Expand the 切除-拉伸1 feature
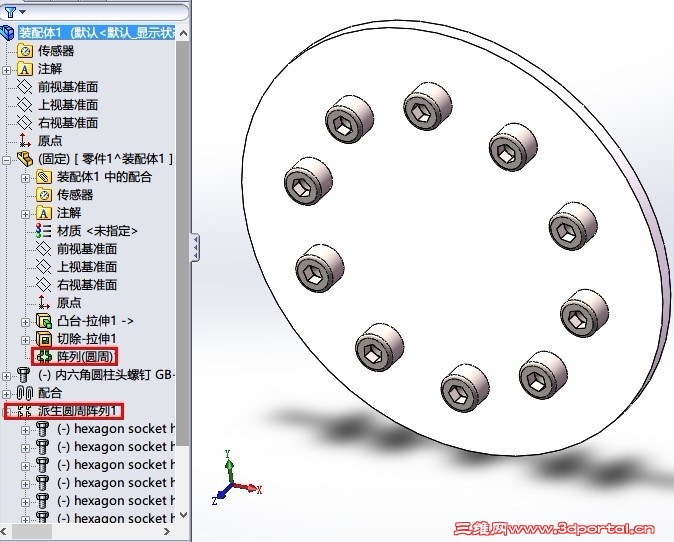Image resolution: width=674 pixels, height=542 pixels. (x=25, y=340)
